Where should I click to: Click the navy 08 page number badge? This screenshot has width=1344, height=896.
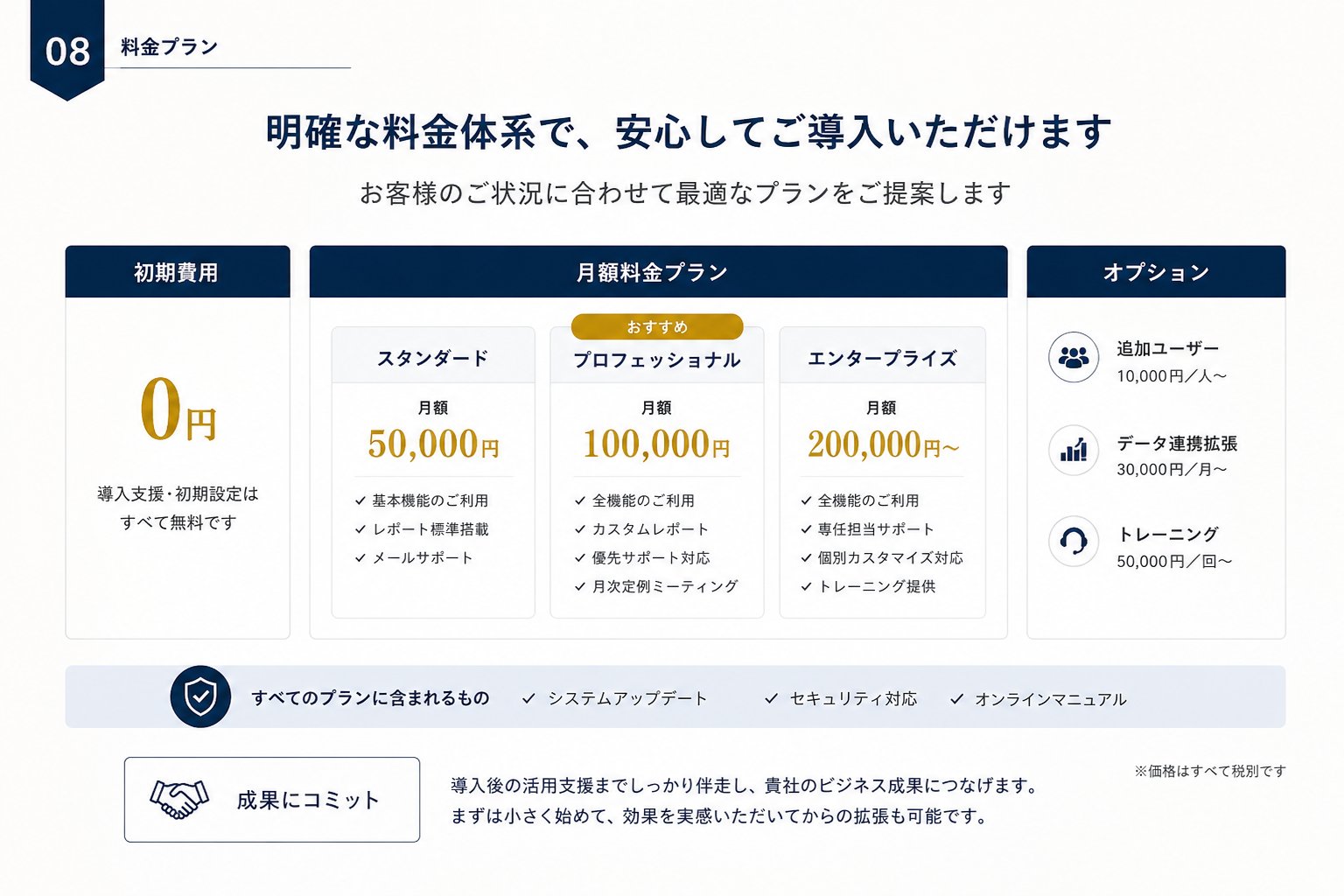[67, 50]
